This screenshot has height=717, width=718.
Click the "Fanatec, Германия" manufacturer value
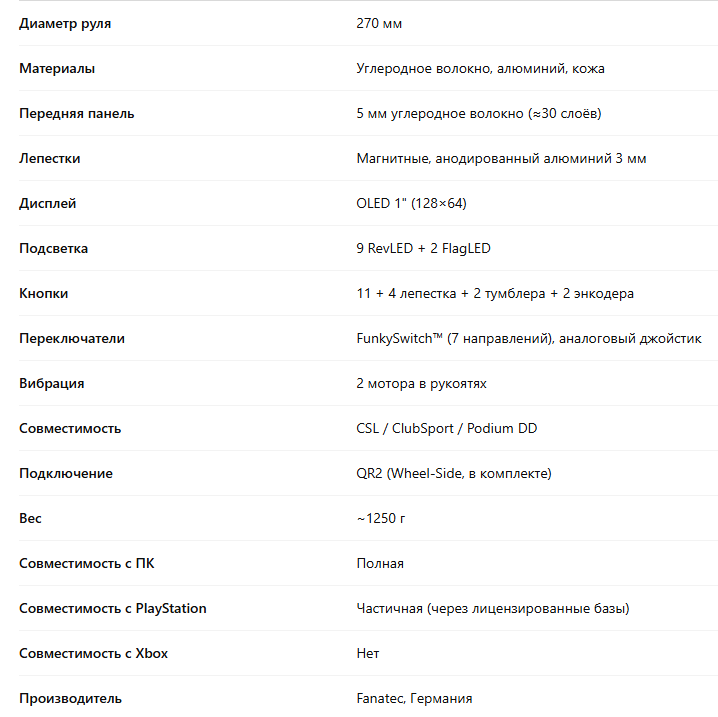tap(414, 698)
